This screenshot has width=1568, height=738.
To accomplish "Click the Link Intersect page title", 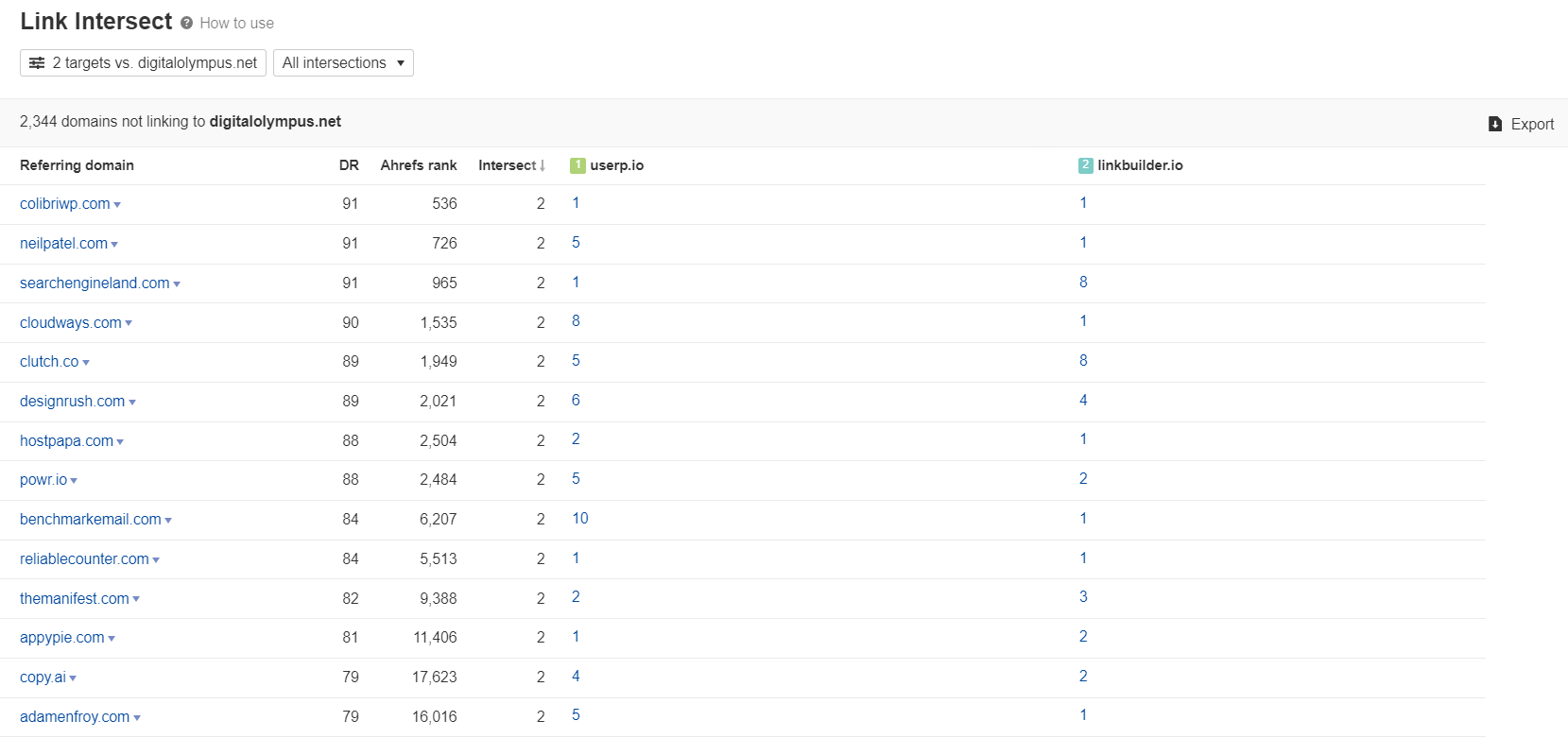I will click(x=96, y=22).
